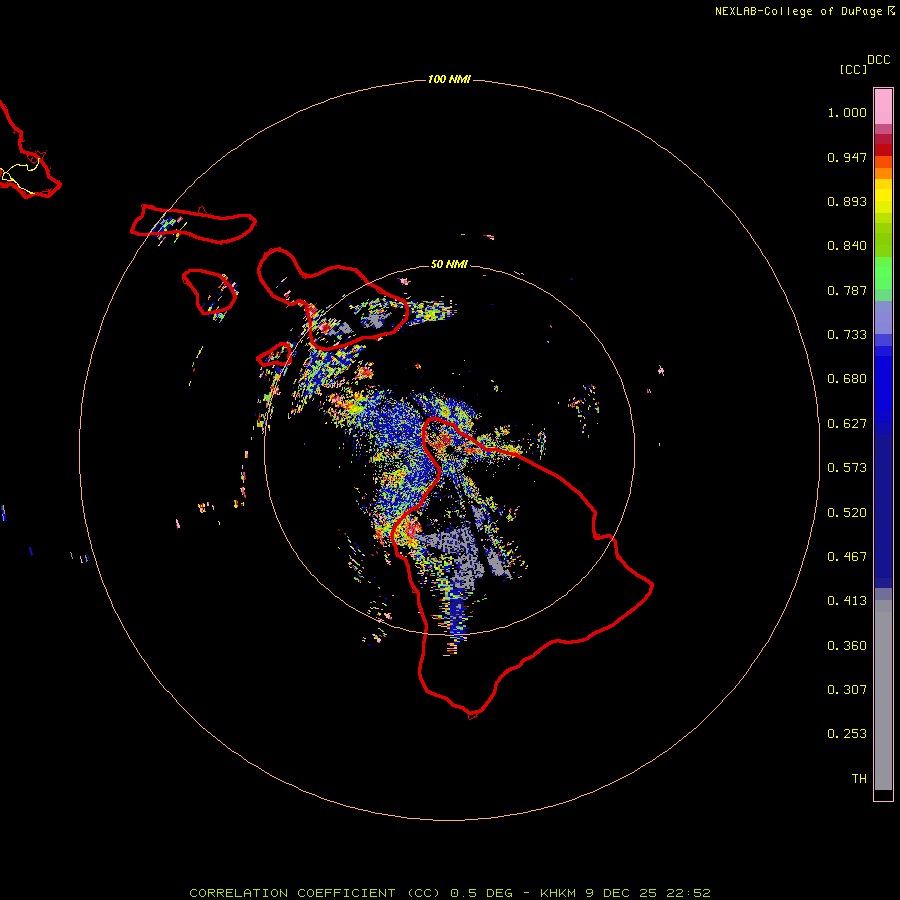This screenshot has width=900, height=900.
Task: Click the 9 DEC 25 date text
Action: tap(620, 893)
